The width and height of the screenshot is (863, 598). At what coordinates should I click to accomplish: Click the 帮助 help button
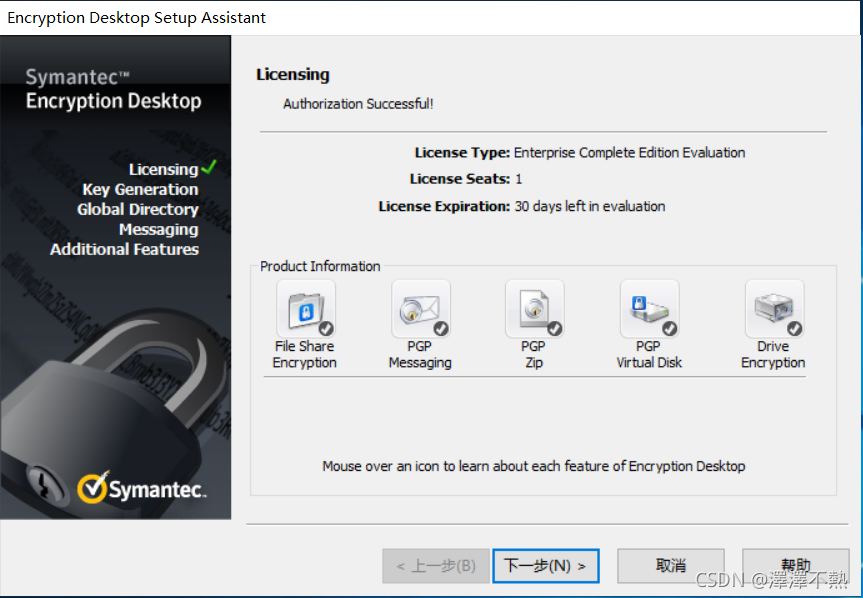[795, 566]
